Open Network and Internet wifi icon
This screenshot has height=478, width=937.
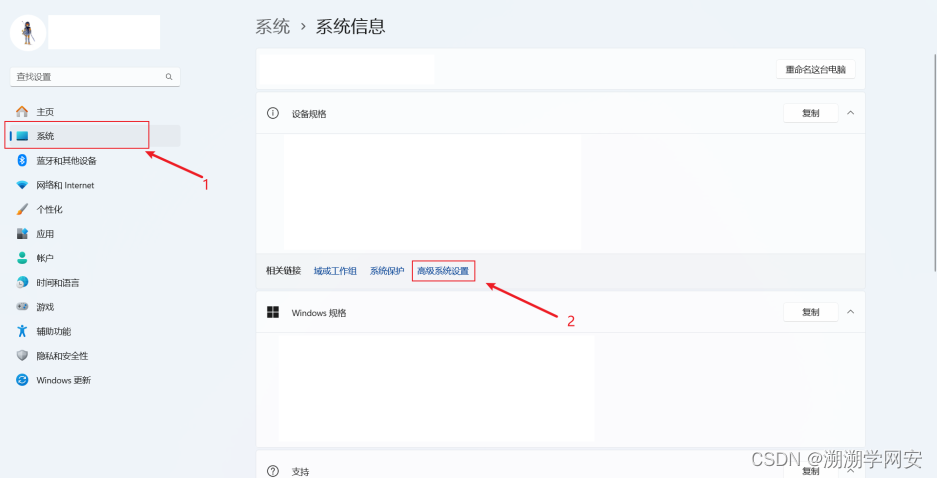point(22,185)
